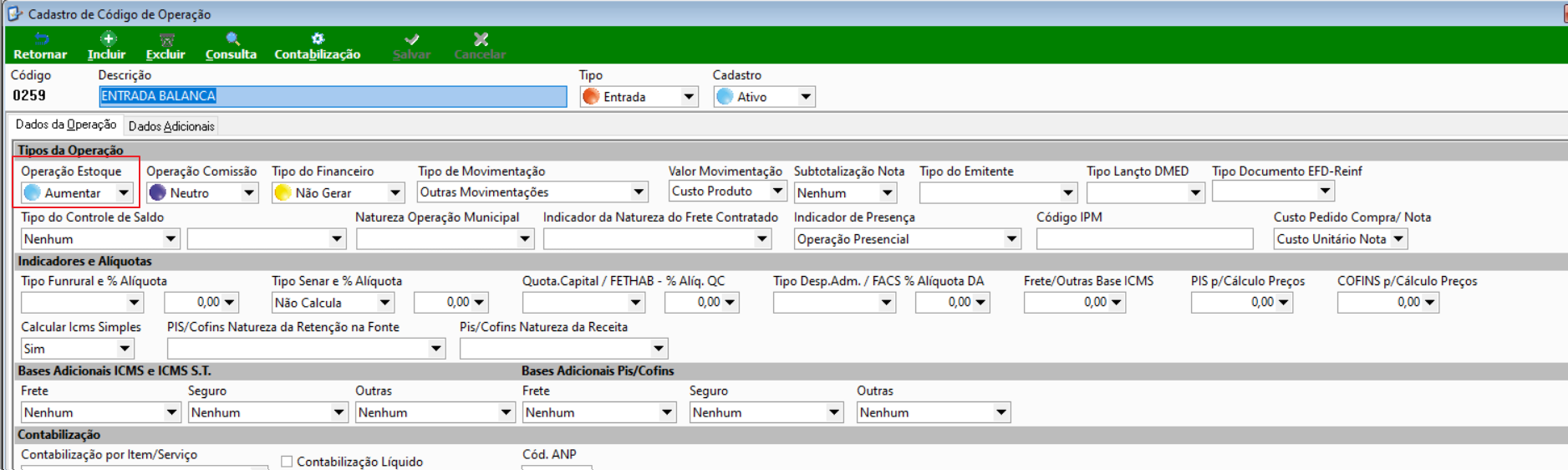Click the Excluir toolbar icon
Screen dimensions: 1568x470
166,39
